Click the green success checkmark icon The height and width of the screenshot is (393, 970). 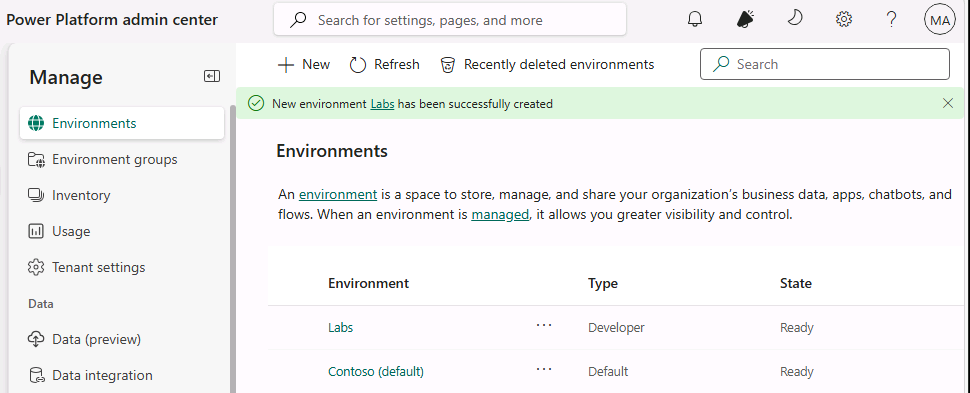[x=255, y=103]
